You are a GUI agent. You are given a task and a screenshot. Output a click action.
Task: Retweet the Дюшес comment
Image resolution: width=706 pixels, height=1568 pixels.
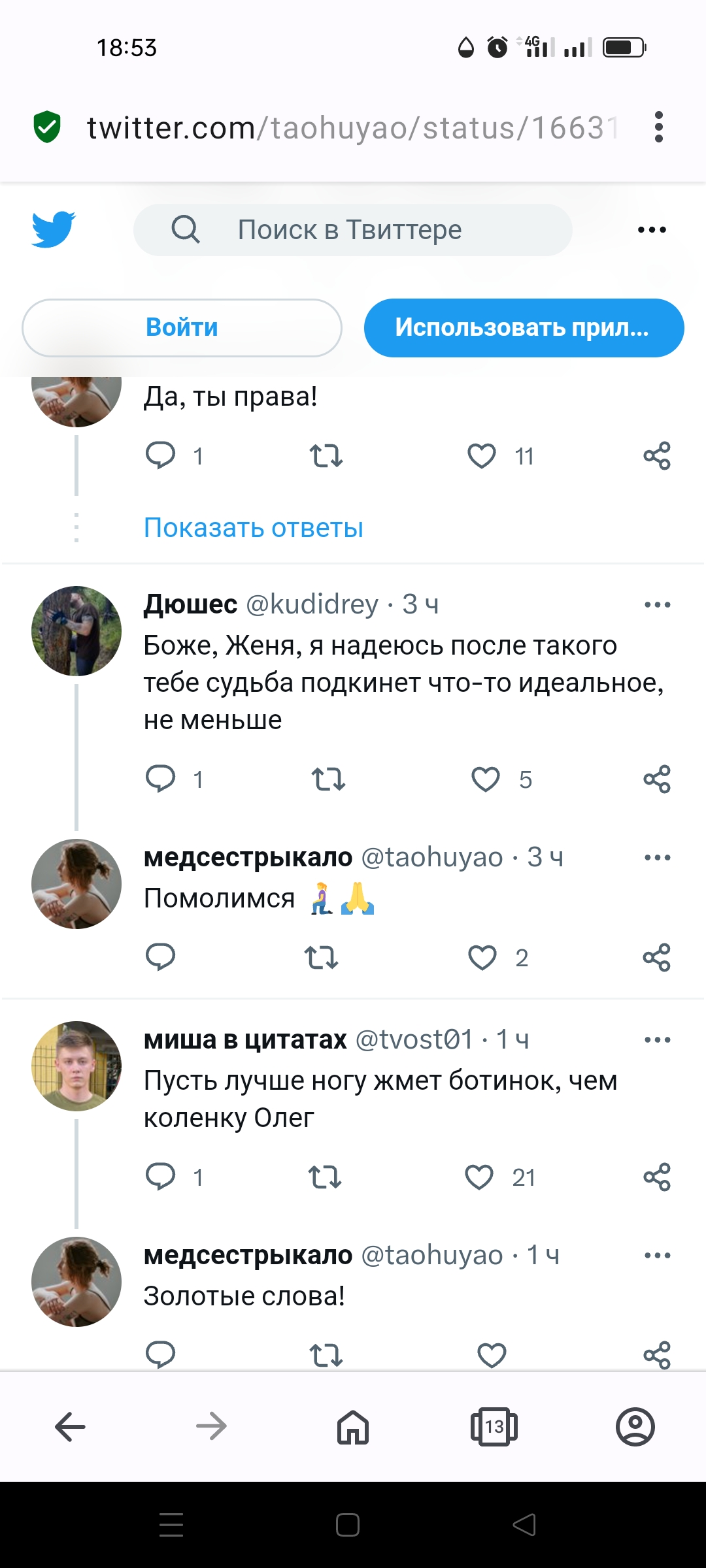(x=328, y=779)
